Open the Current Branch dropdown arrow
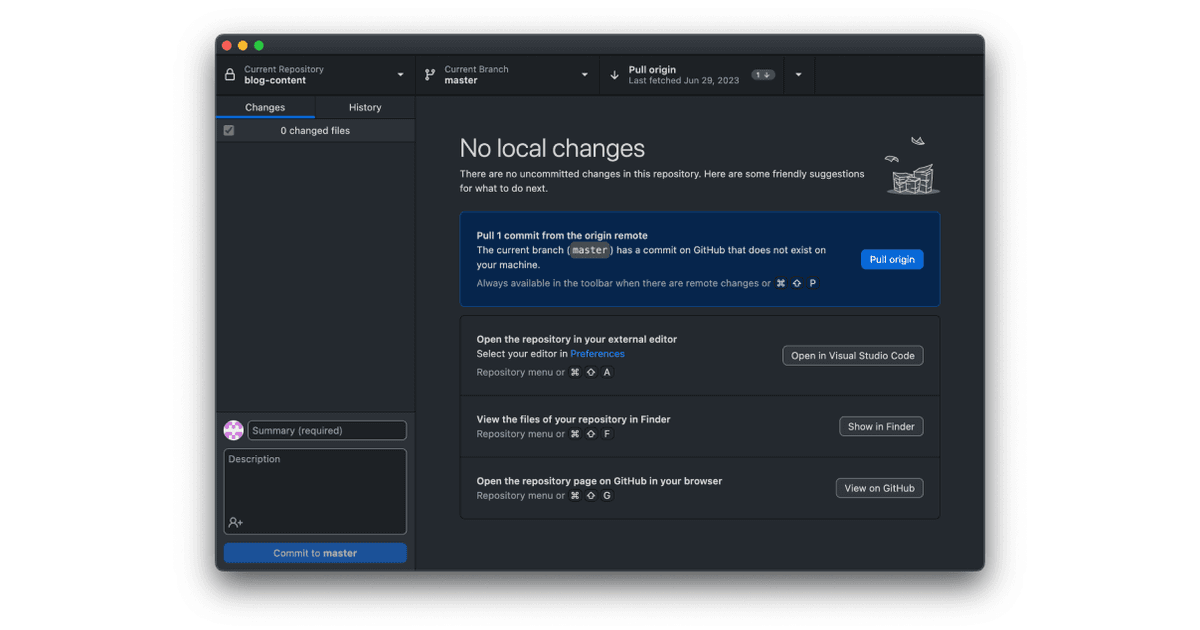This screenshot has height=630, width=1200. pos(585,75)
